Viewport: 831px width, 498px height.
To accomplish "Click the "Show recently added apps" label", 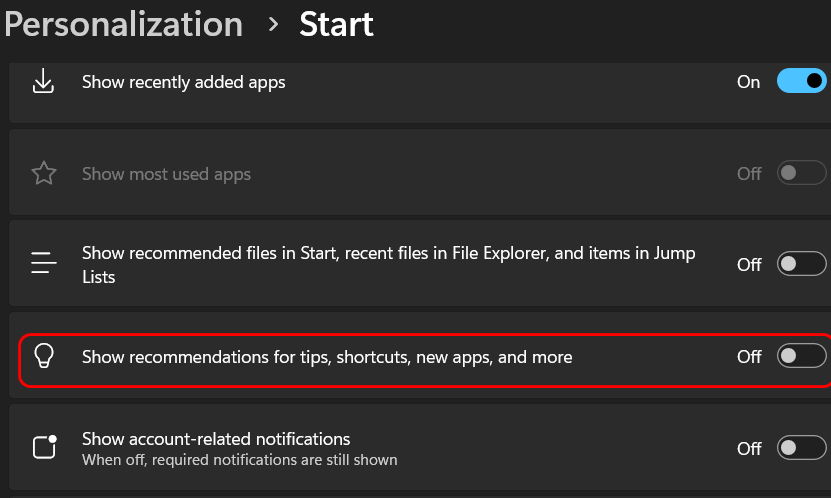I will click(183, 82).
